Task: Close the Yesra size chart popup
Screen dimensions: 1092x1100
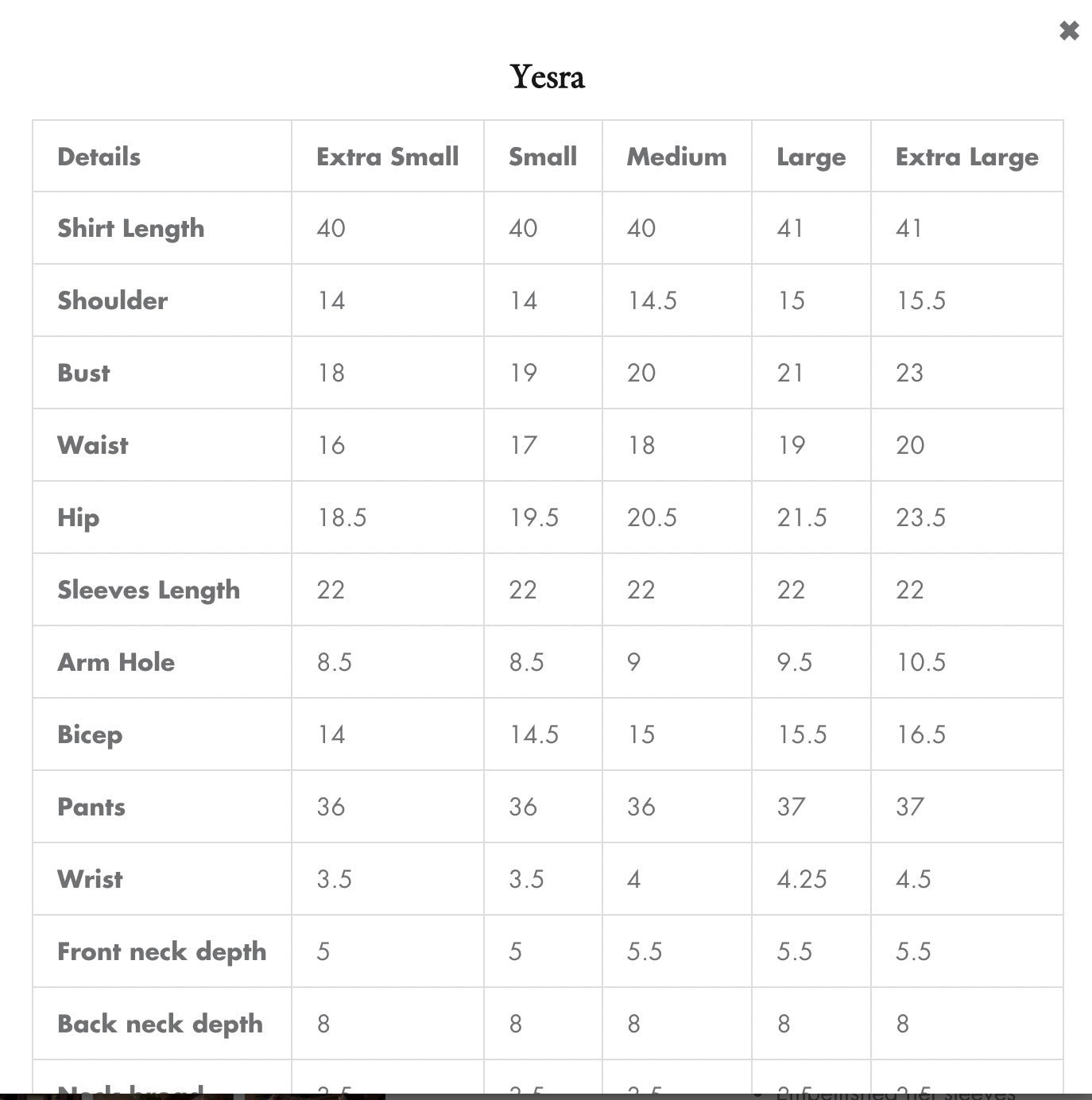Action: (x=1069, y=31)
